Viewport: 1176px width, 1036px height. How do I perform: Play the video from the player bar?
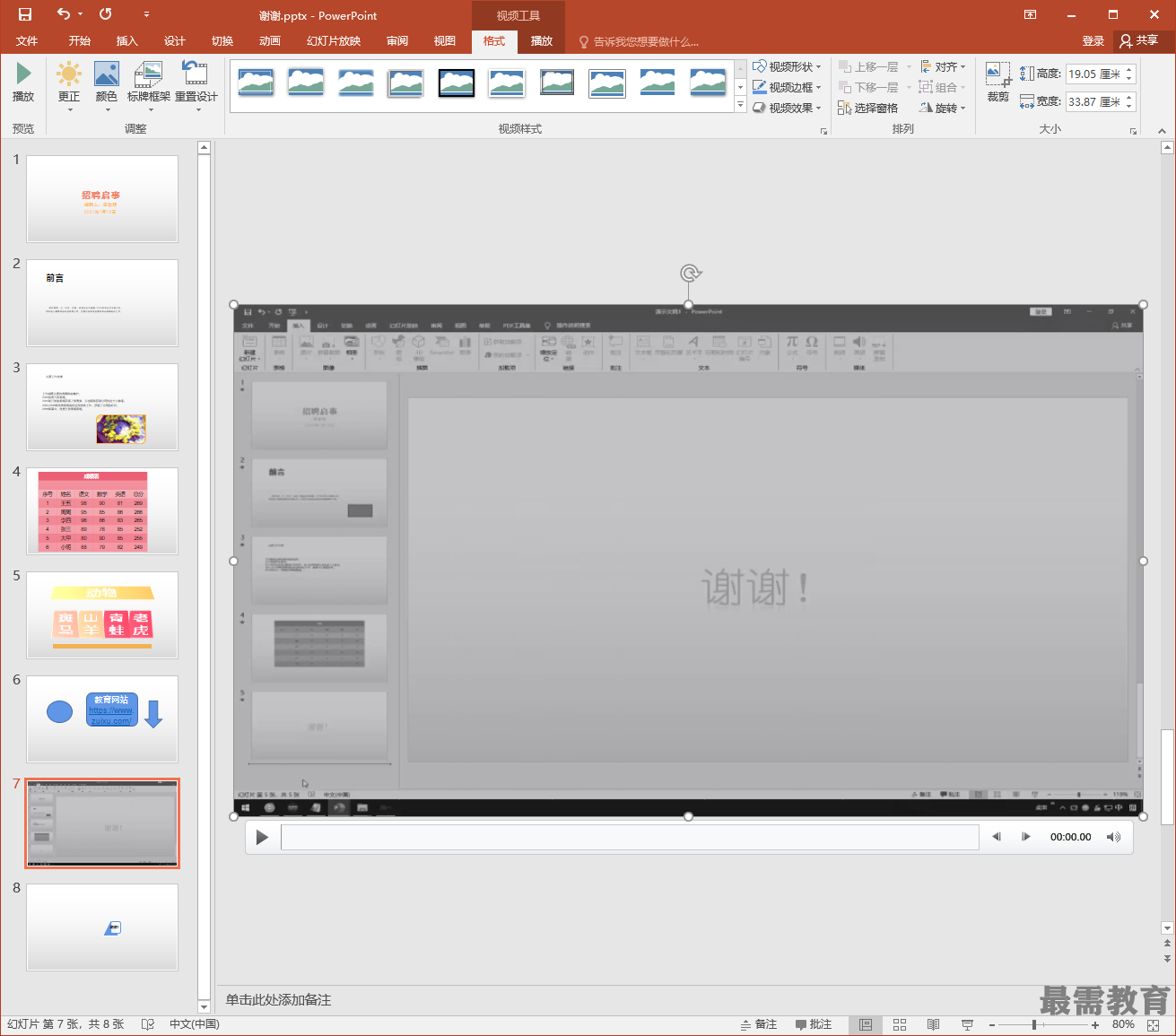[x=262, y=837]
